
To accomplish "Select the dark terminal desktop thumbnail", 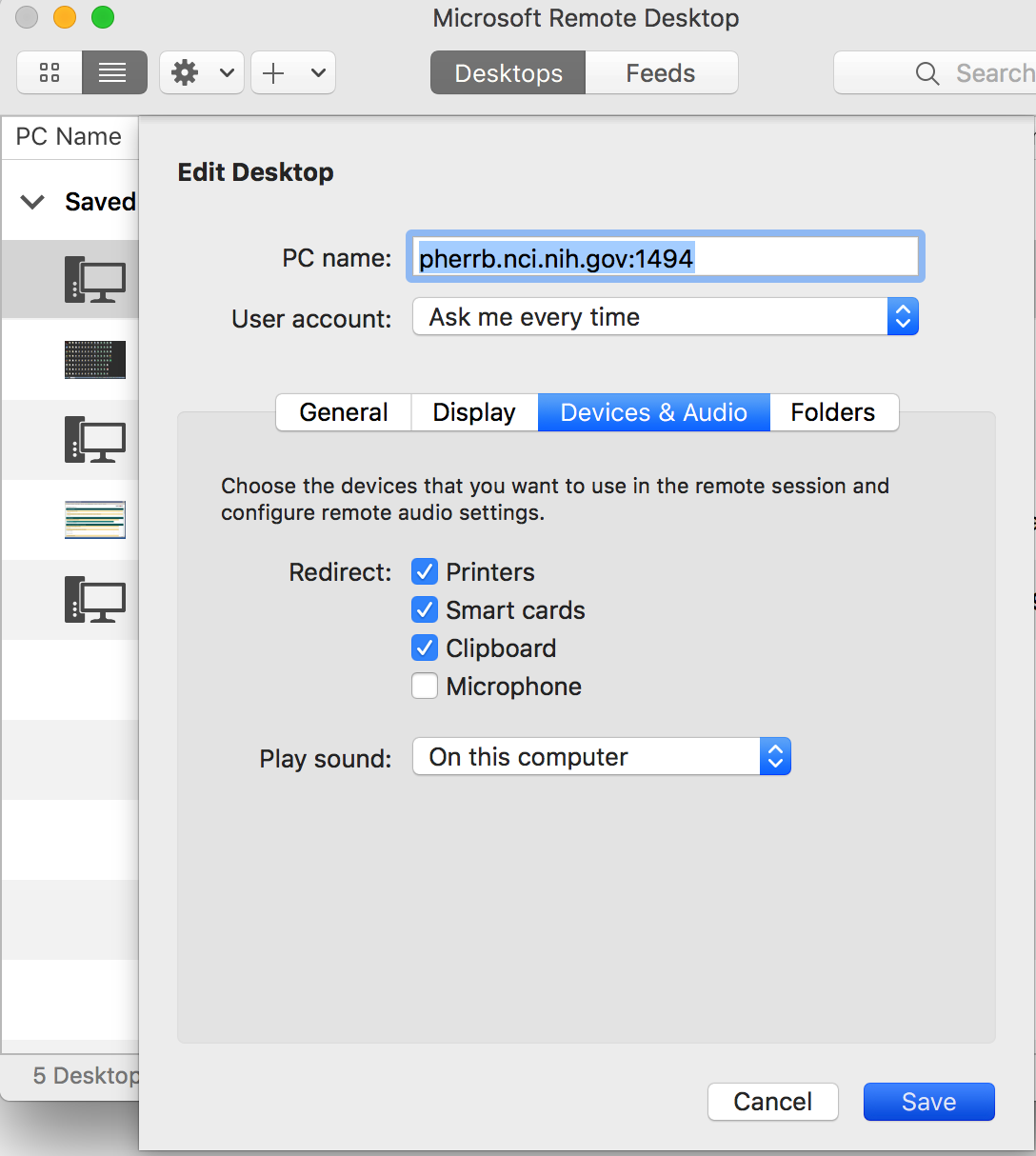I will (x=95, y=360).
